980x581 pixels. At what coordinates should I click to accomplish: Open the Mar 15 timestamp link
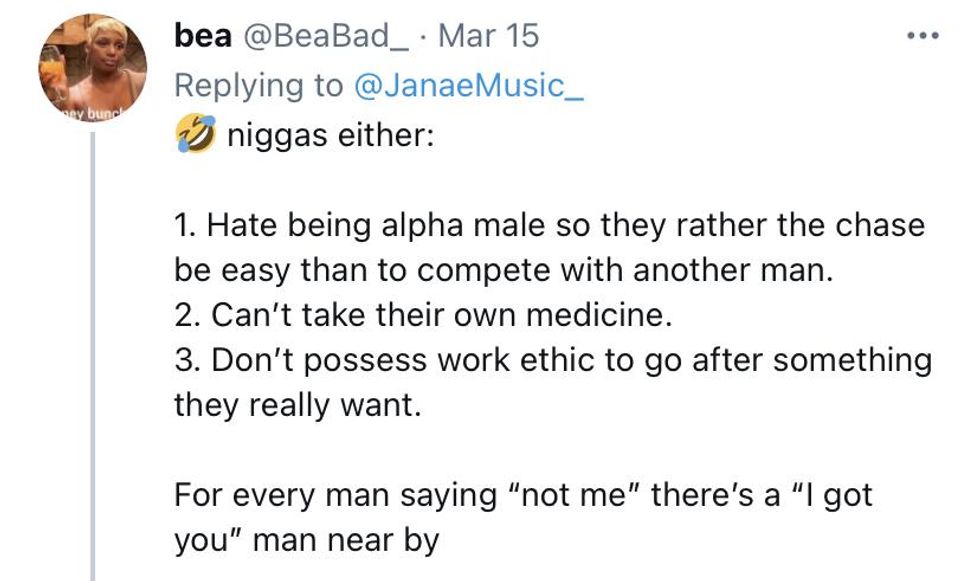point(489,36)
